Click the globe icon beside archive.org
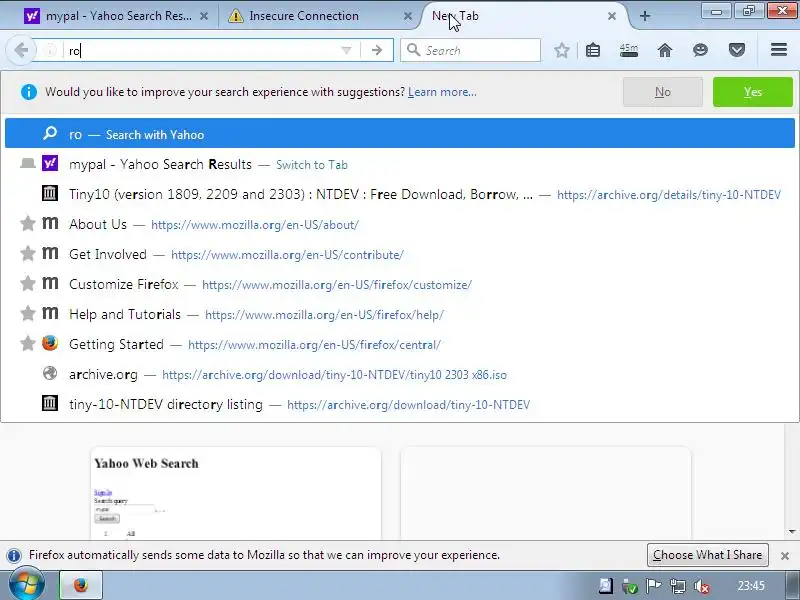The width and height of the screenshot is (800, 600). point(49,373)
